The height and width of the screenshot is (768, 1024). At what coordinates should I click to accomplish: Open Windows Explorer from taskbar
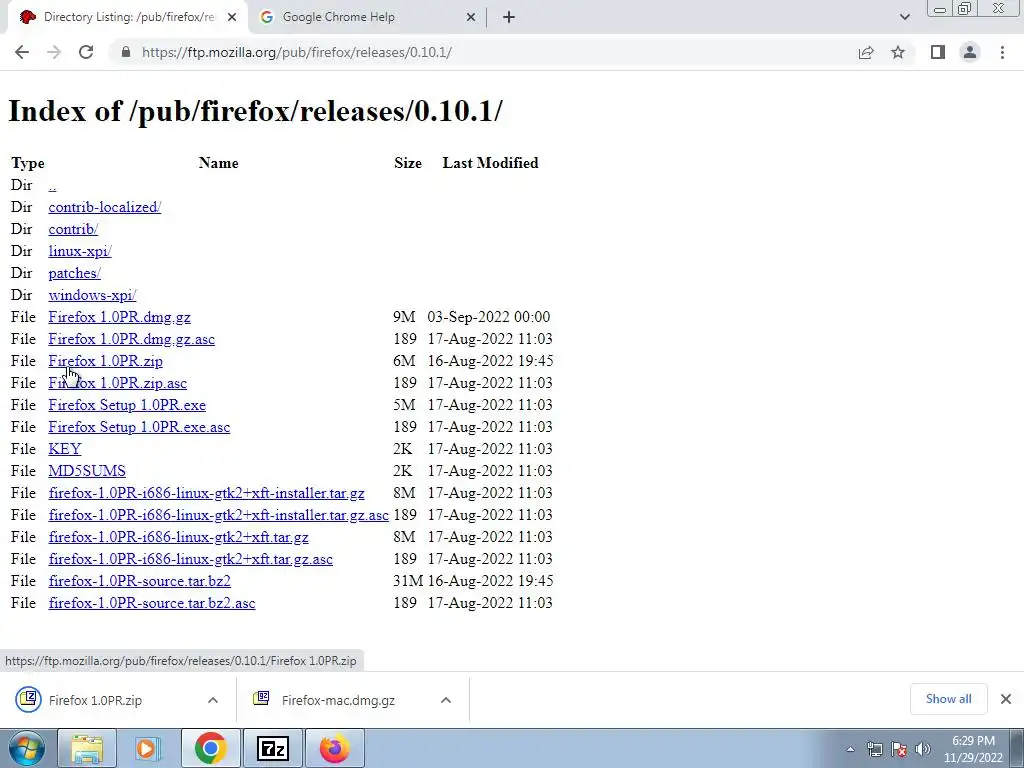[x=87, y=748]
